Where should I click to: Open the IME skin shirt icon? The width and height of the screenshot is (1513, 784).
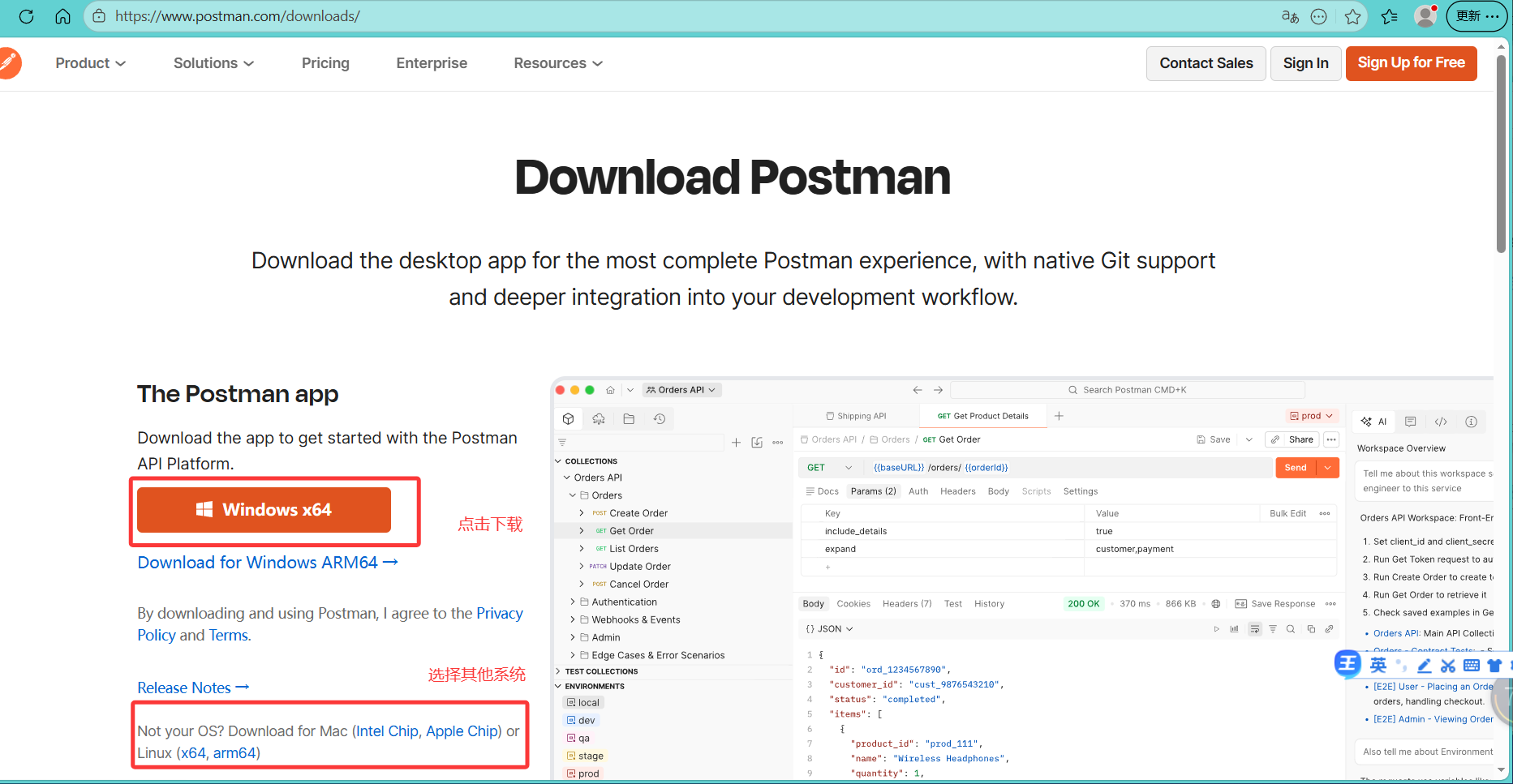(1494, 666)
